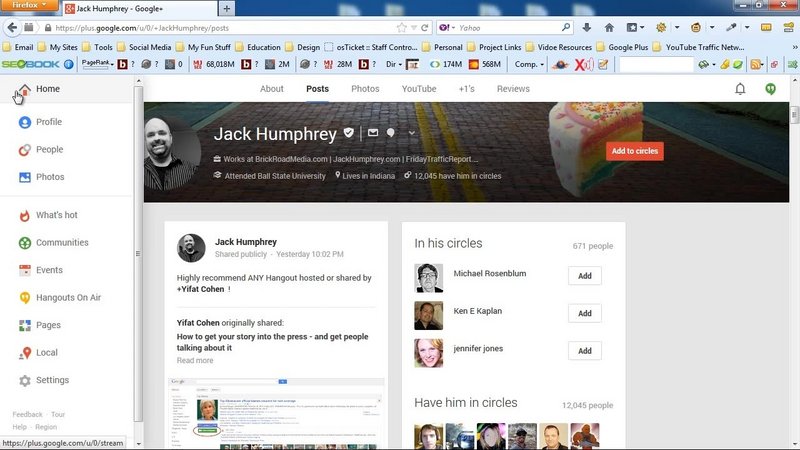The height and width of the screenshot is (450, 800).
Task: Switch to the Photos profile tab
Action: point(365,89)
